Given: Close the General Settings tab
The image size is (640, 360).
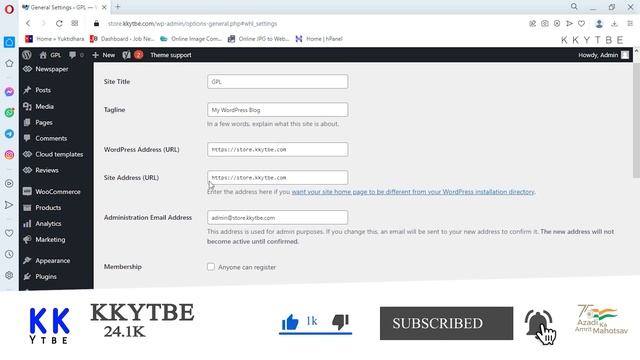Looking at the screenshot, I should coord(104,7).
